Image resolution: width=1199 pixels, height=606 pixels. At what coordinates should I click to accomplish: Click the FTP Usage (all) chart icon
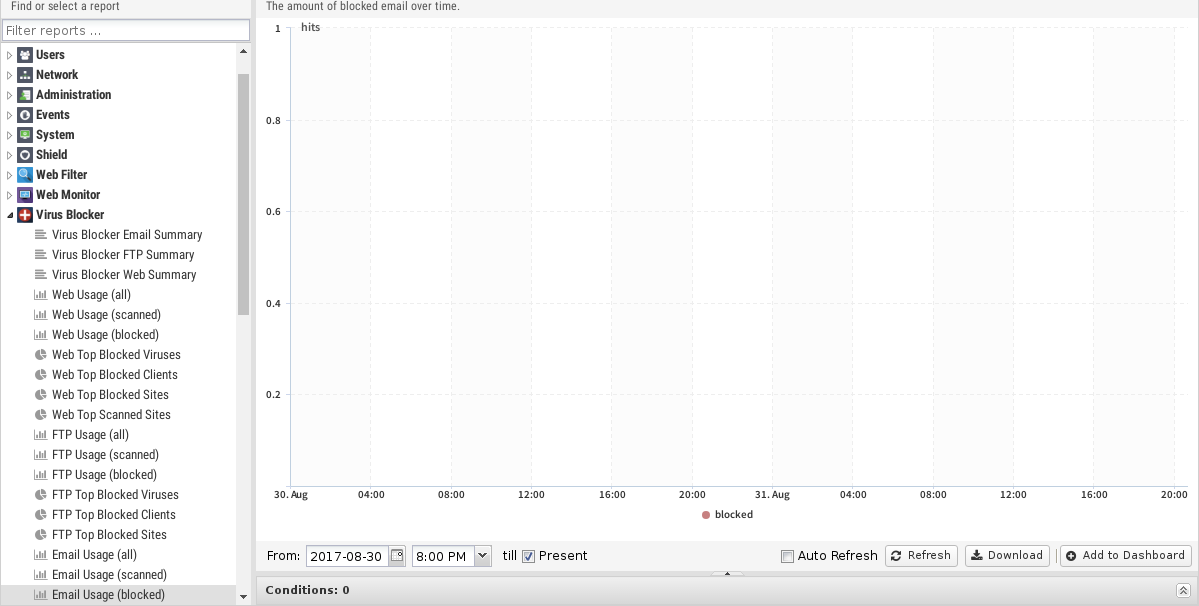[x=41, y=435]
